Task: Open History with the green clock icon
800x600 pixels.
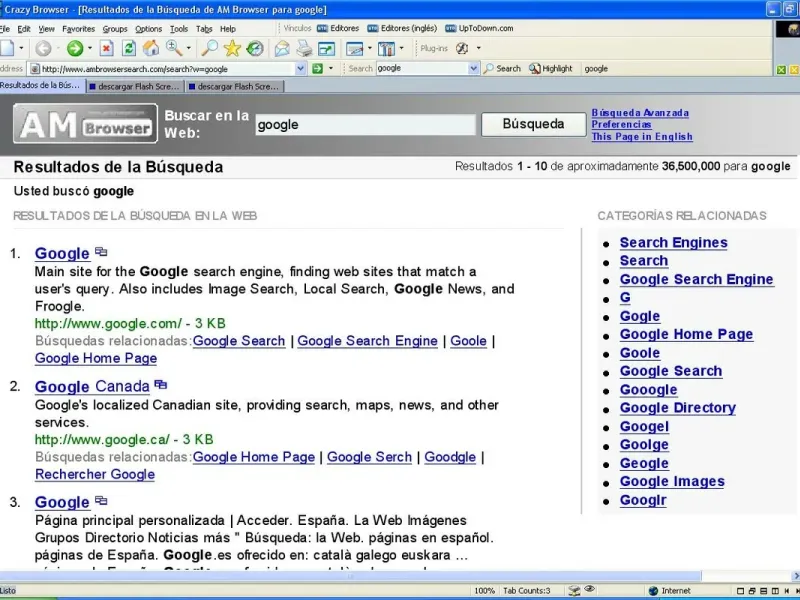Action: pos(255,48)
